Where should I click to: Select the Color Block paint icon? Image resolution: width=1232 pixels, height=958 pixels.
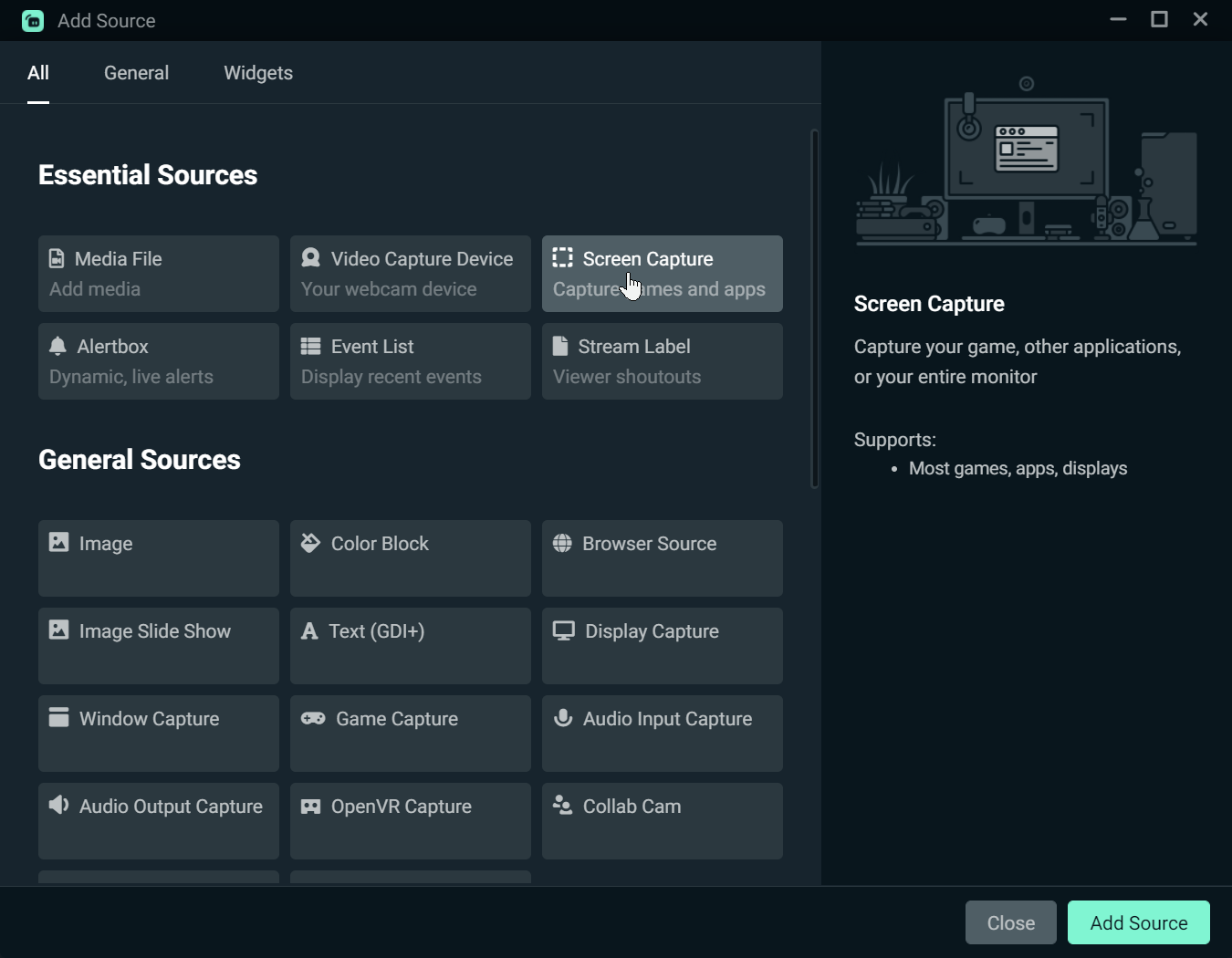(x=310, y=543)
